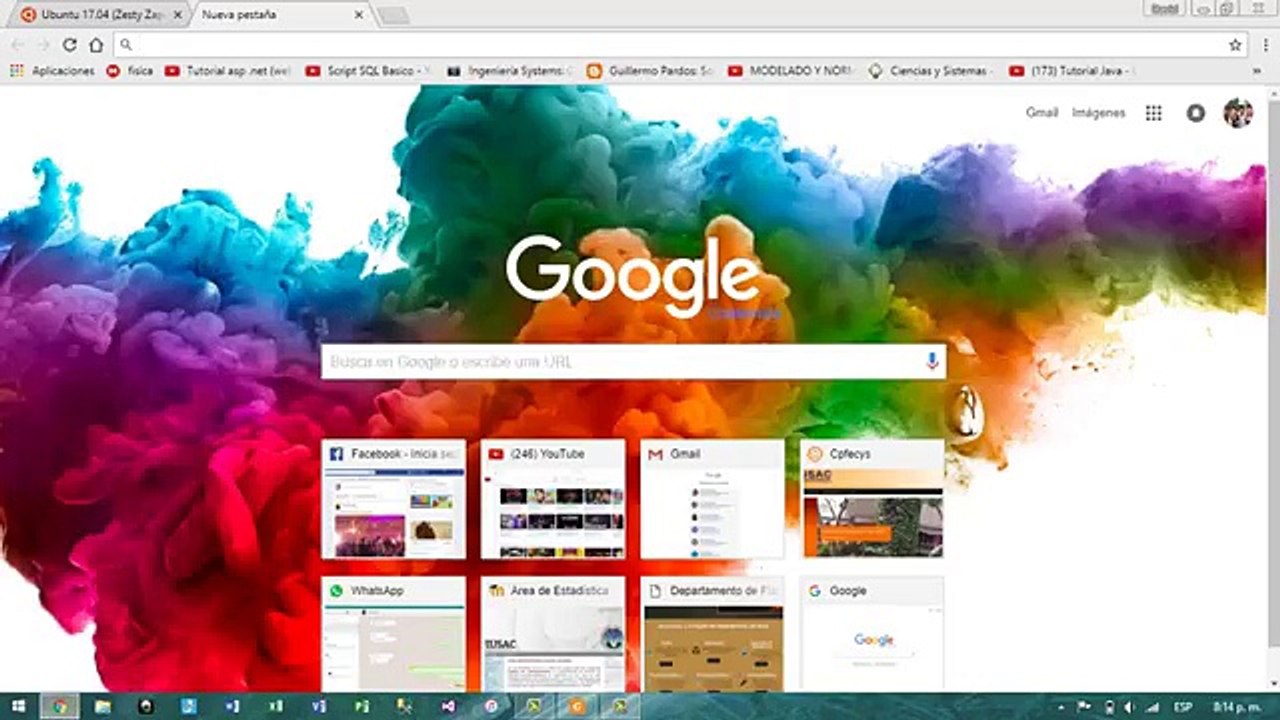This screenshot has width=1280, height=720.
Task: Close the Ubuntu 17.04 tab
Action: point(178,15)
